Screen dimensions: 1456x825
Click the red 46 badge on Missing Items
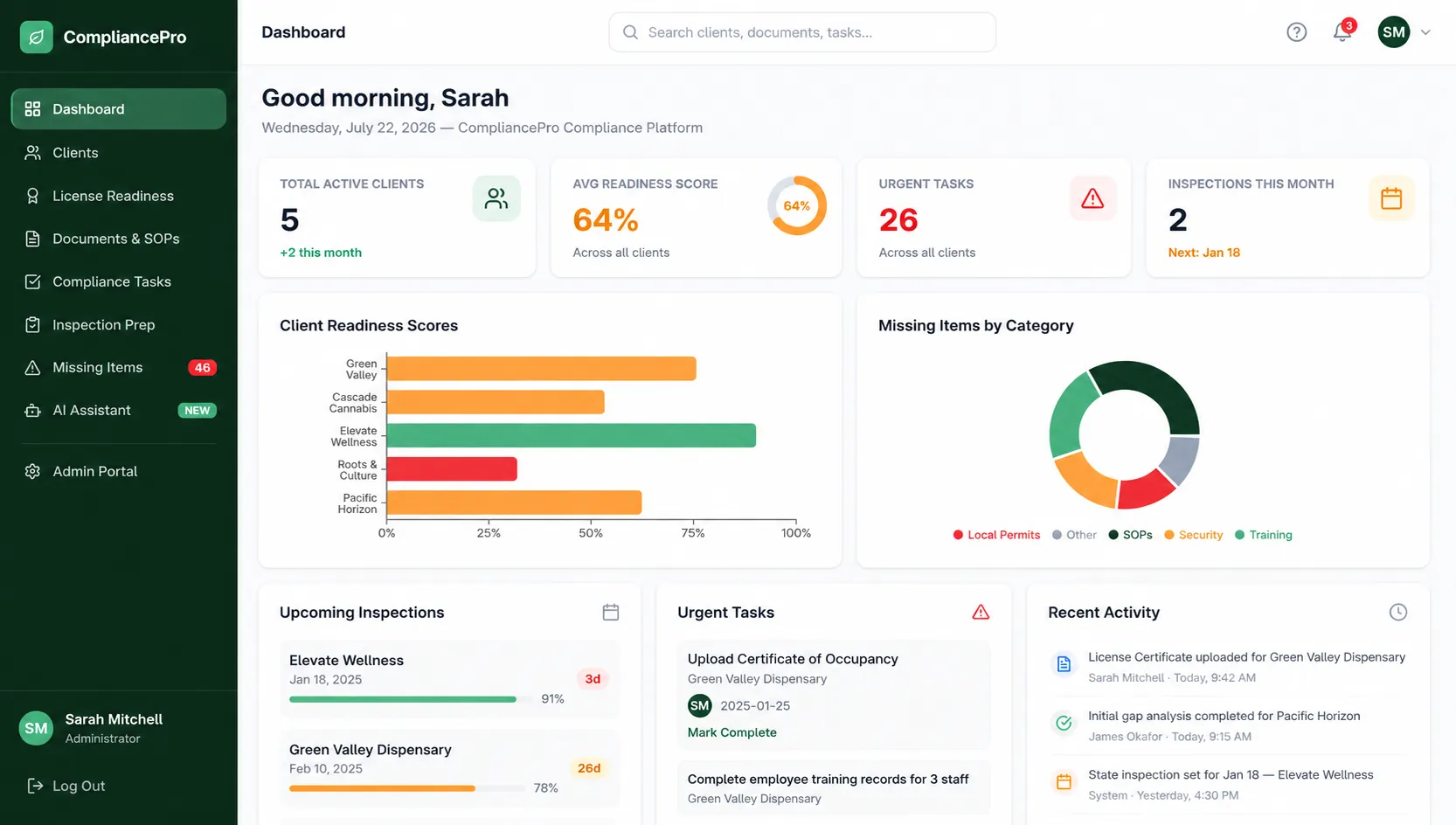pyautogui.click(x=202, y=368)
